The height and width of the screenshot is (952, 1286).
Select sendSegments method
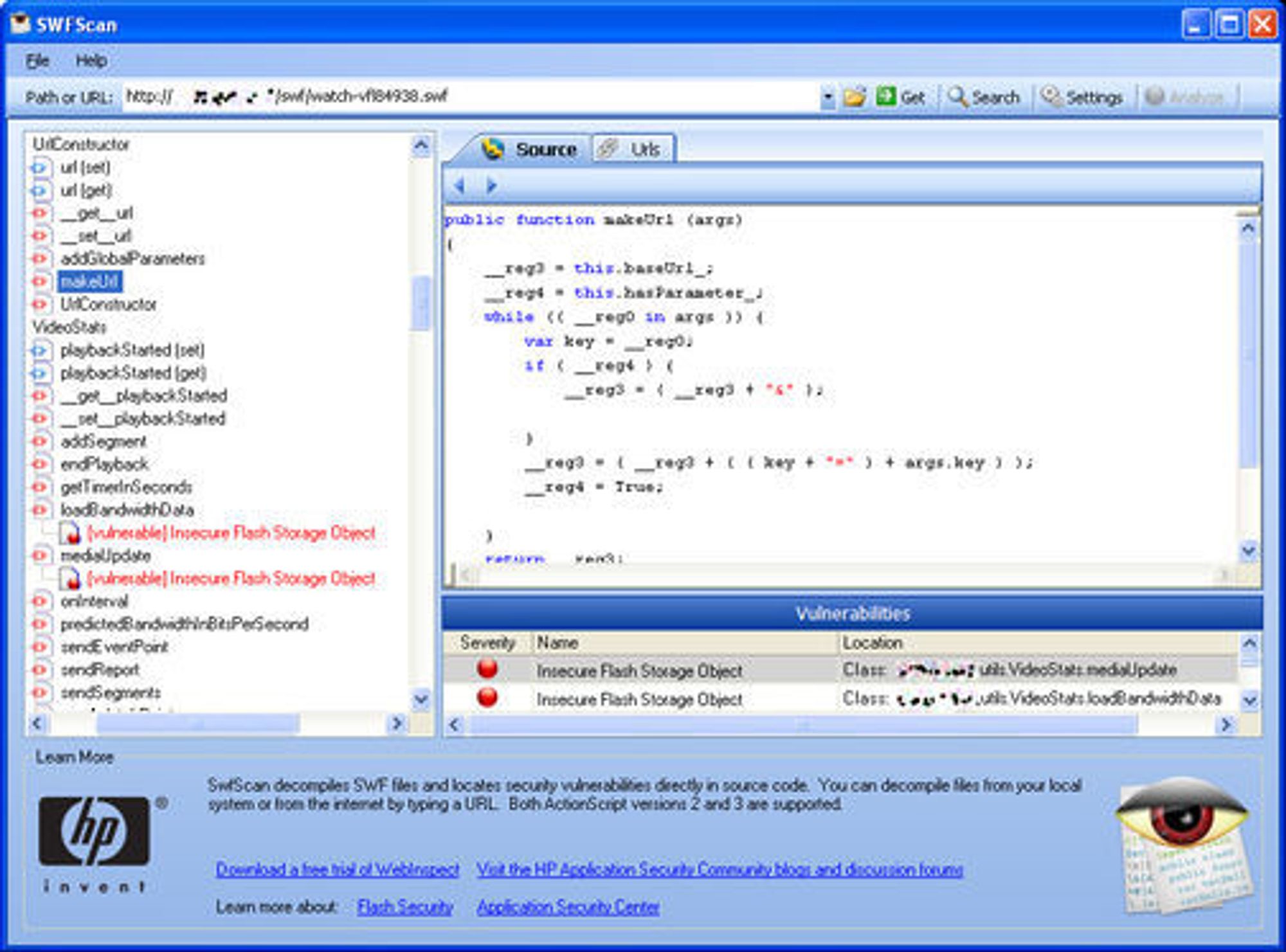[x=111, y=693]
